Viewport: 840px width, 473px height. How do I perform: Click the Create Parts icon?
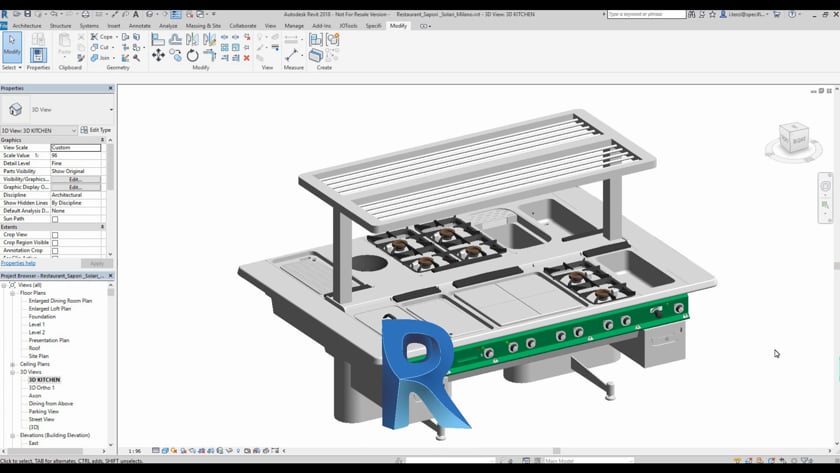[x=316, y=55]
